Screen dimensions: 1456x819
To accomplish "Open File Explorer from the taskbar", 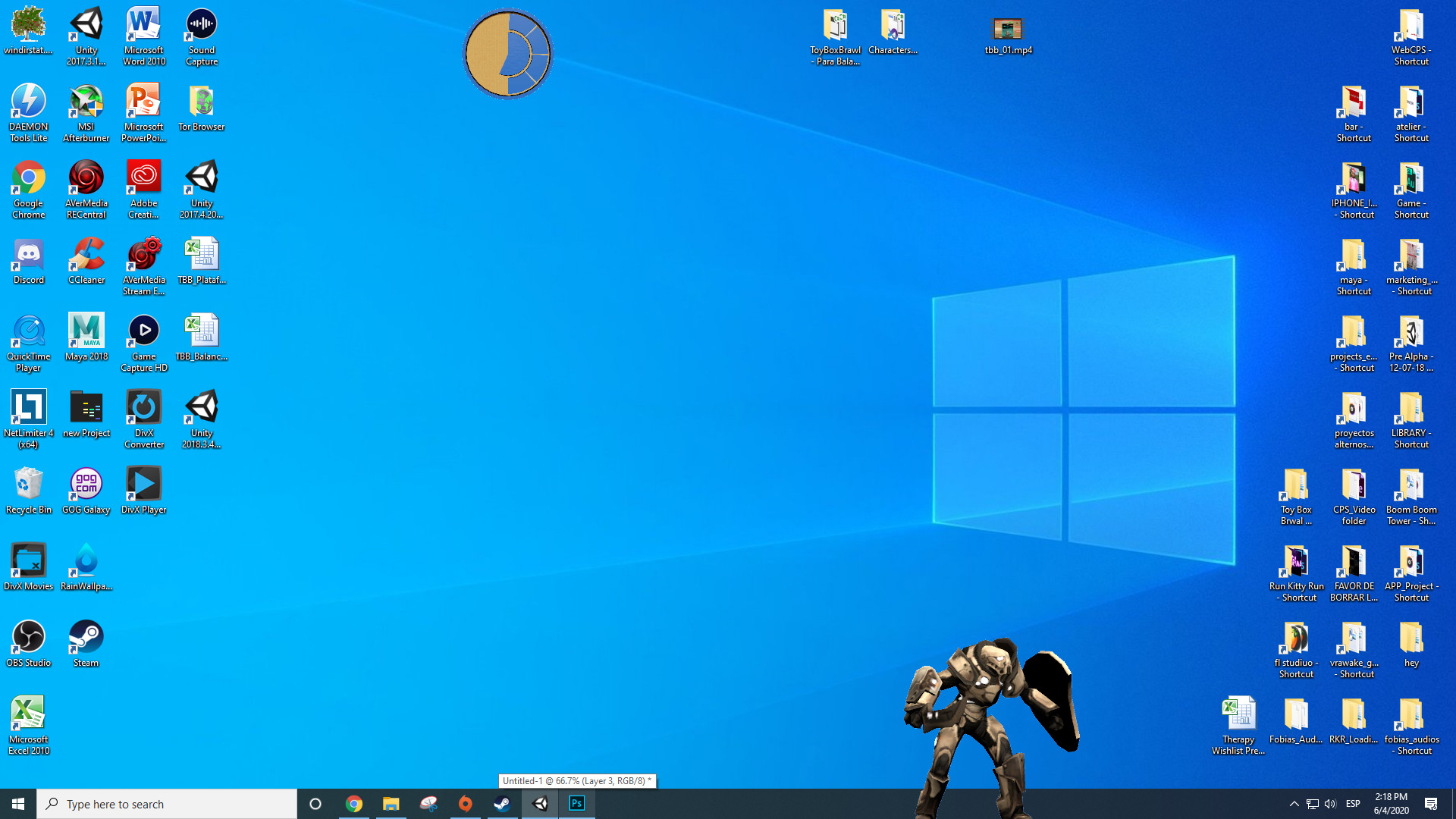I will pos(391,804).
